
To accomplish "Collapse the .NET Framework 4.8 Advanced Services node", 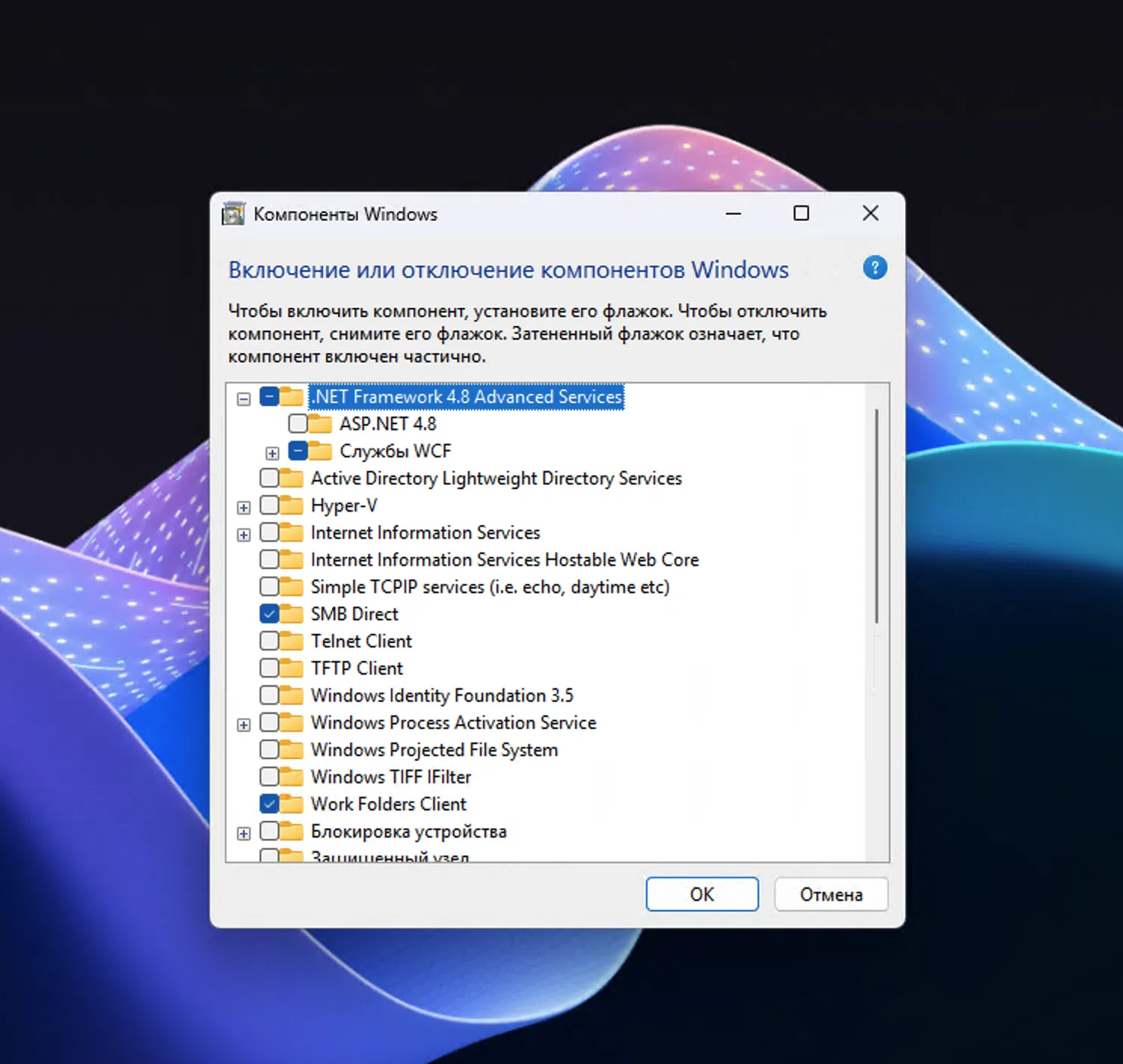I will coord(244,398).
